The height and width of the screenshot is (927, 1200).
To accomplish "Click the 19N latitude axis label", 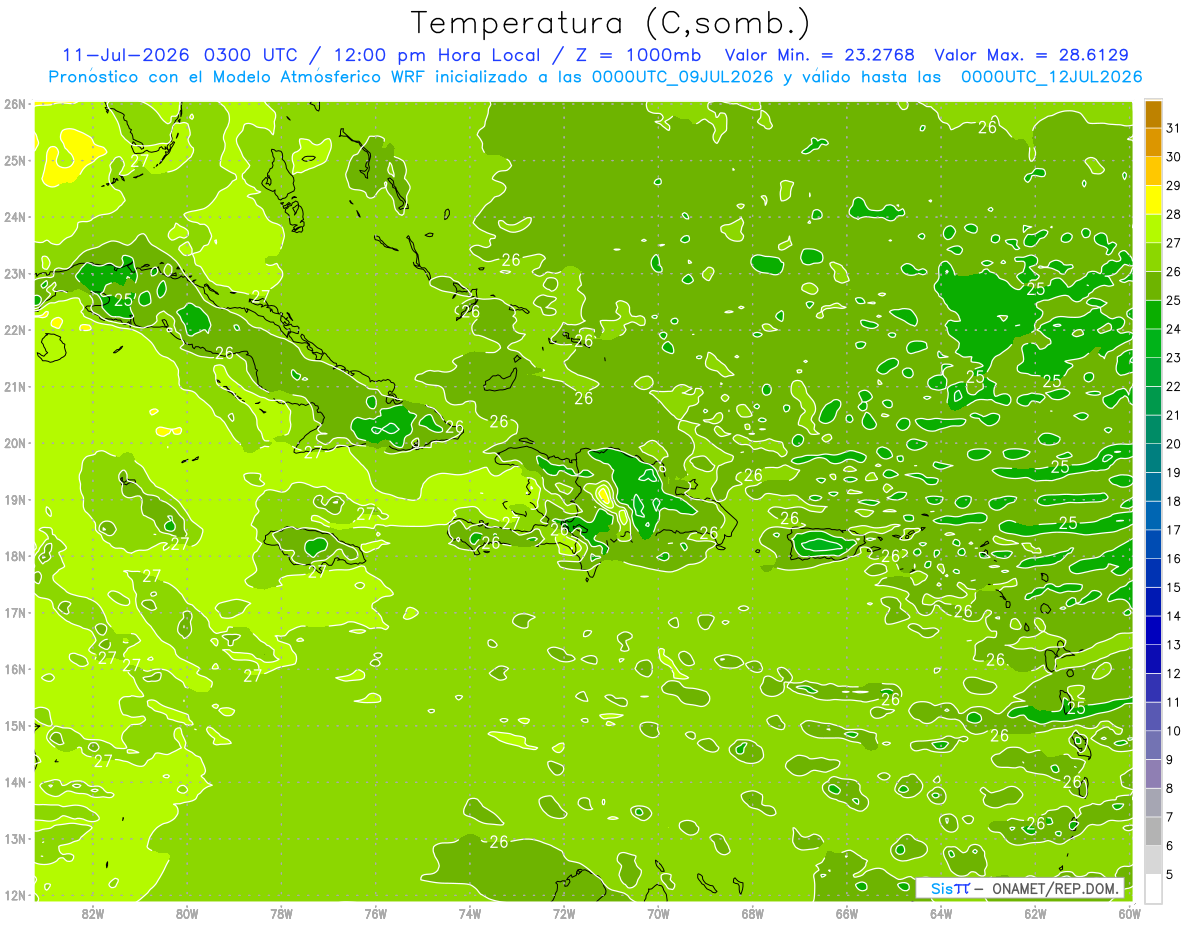I will tap(14, 500).
